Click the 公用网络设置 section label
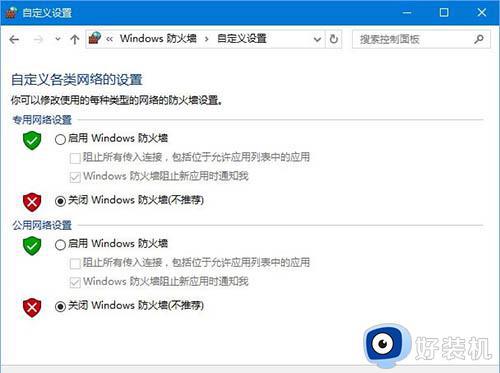The width and height of the screenshot is (500, 373). [x=42, y=225]
